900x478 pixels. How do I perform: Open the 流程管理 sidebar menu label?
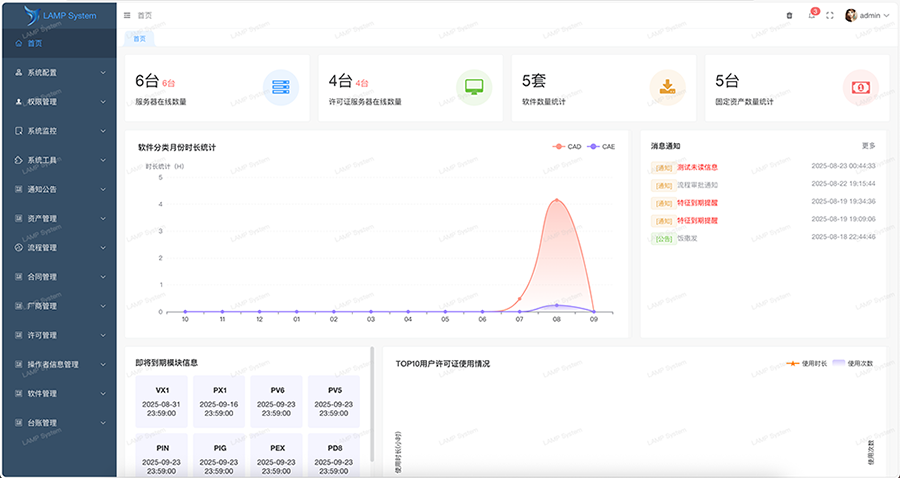coord(42,247)
